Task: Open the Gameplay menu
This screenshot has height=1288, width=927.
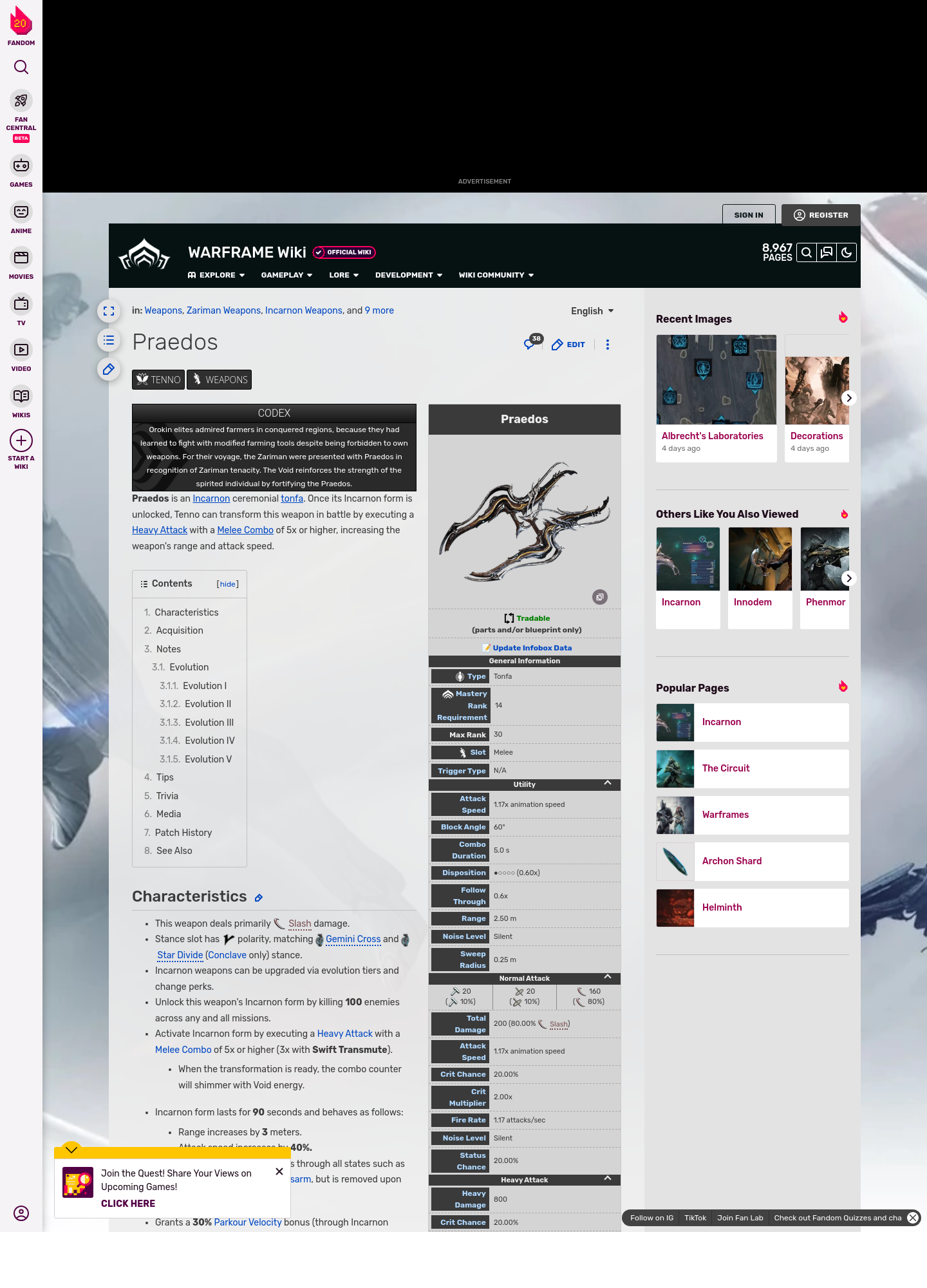Action: click(286, 275)
